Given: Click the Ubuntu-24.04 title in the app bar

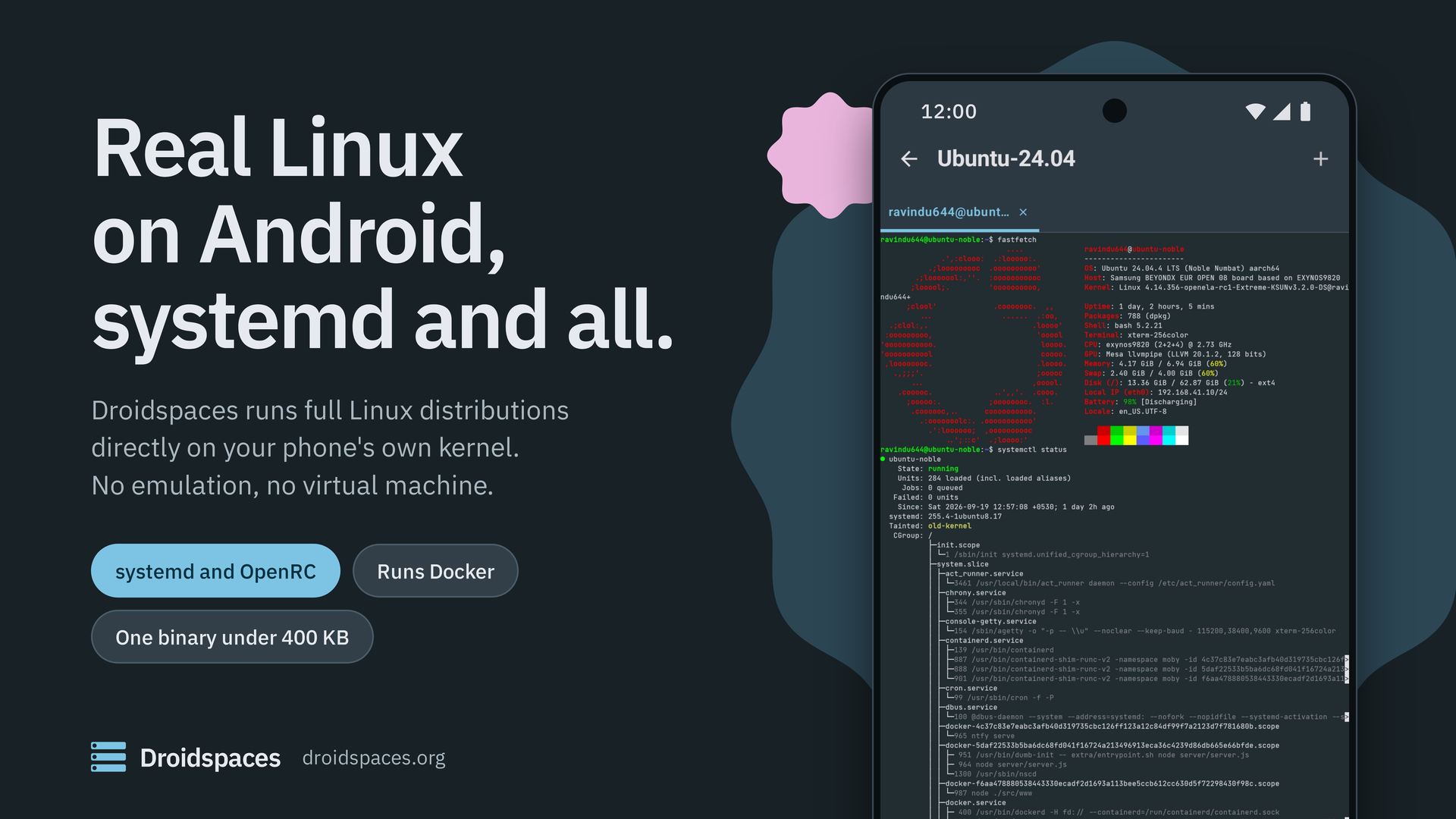Looking at the screenshot, I should pyautogui.click(x=1006, y=158).
